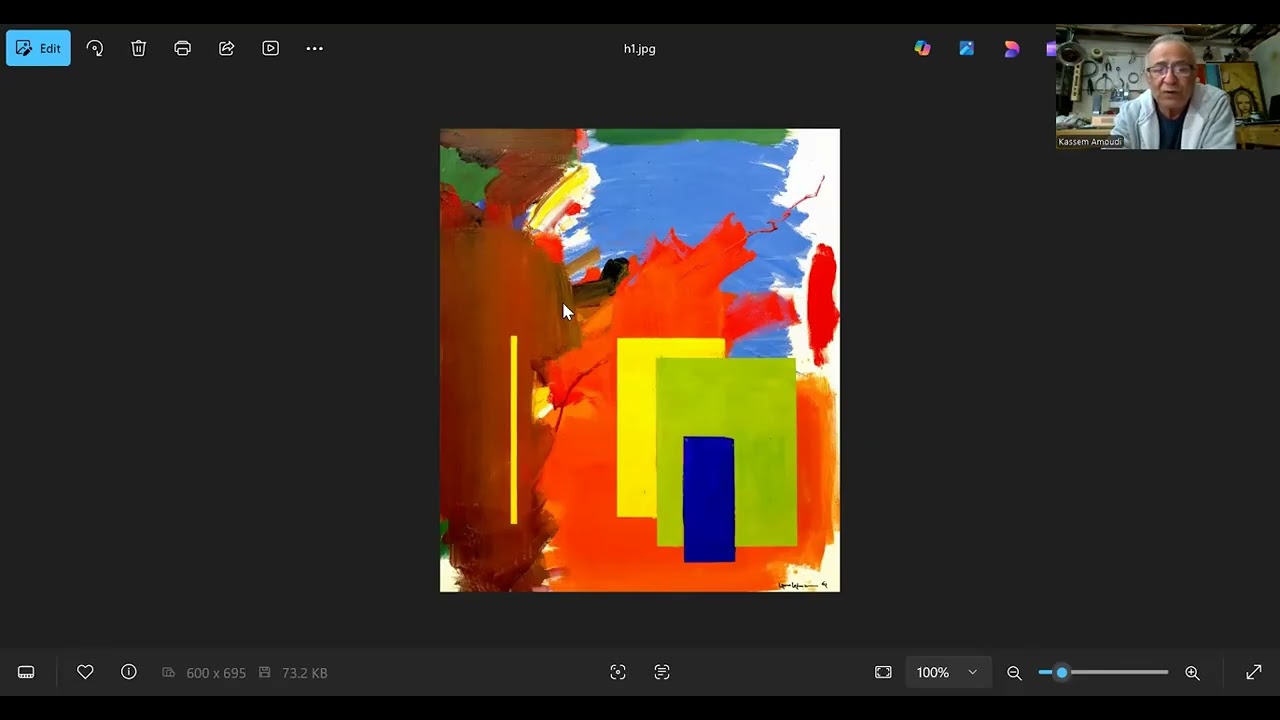
Task: Rotate the image
Action: (x=95, y=48)
